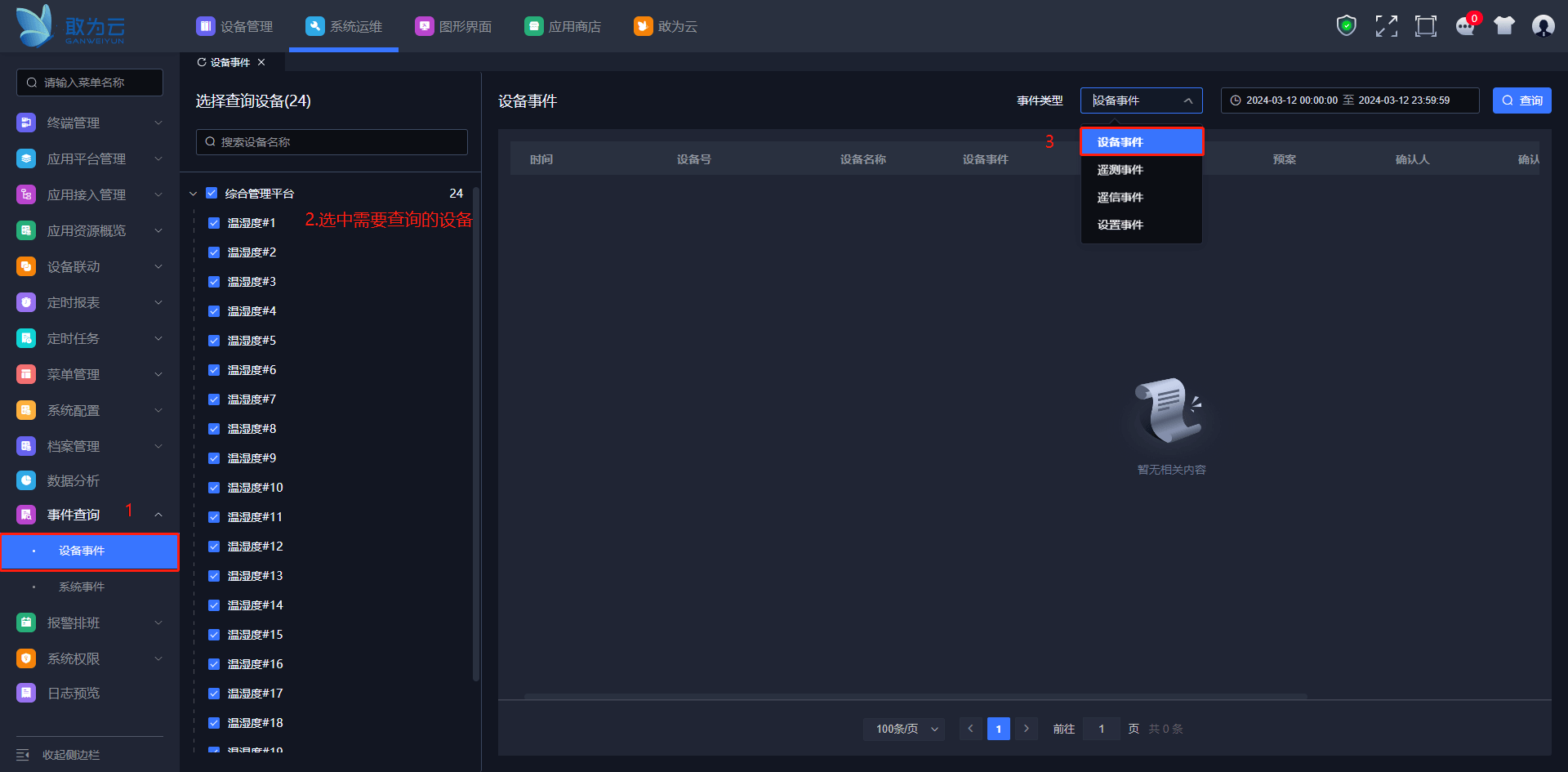The height and width of the screenshot is (772, 1568).
Task: Click the 设备联动 sidebar icon
Action: 26,266
